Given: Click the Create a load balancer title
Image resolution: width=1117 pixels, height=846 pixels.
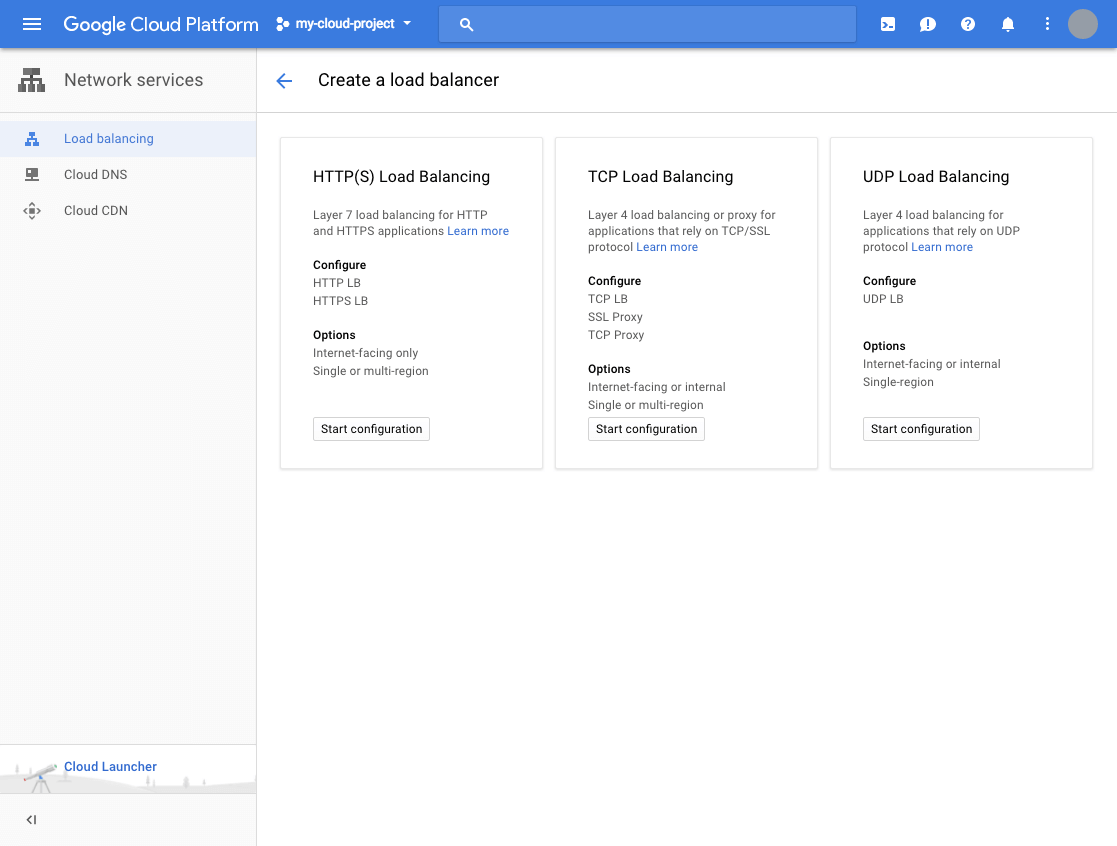Looking at the screenshot, I should coord(408,80).
